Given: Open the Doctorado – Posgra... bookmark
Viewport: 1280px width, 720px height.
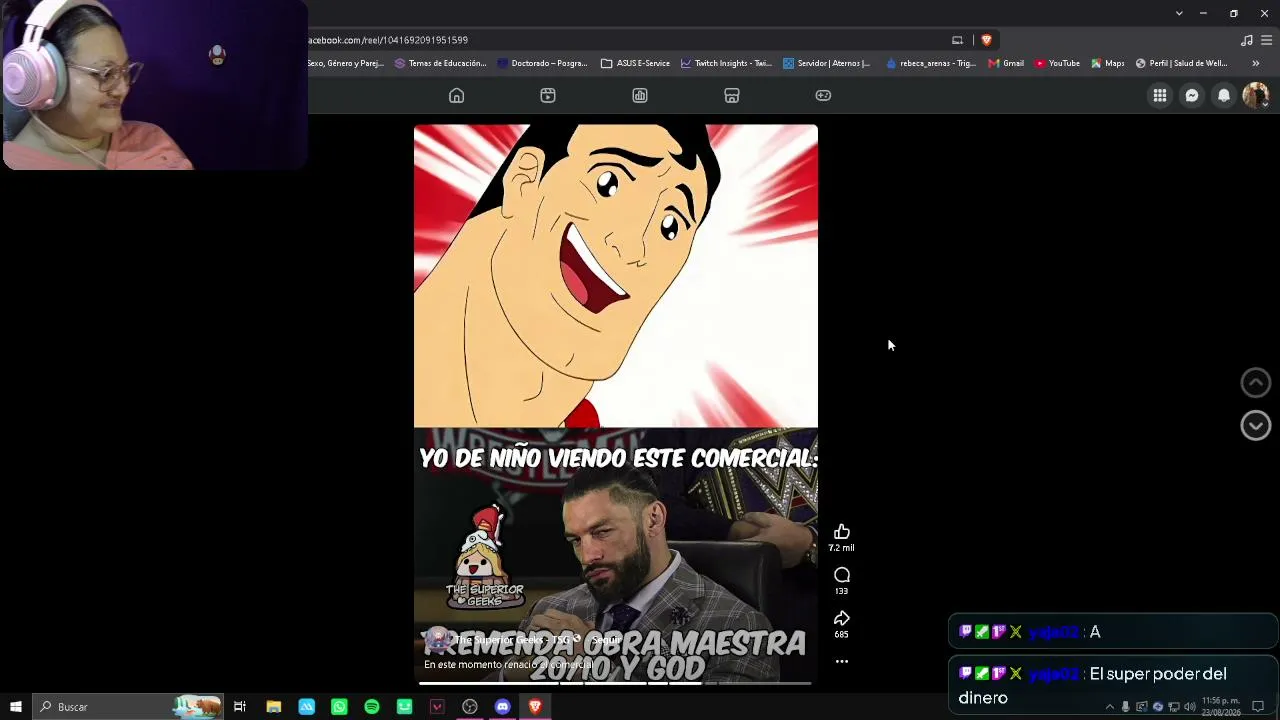Looking at the screenshot, I should pos(542,63).
